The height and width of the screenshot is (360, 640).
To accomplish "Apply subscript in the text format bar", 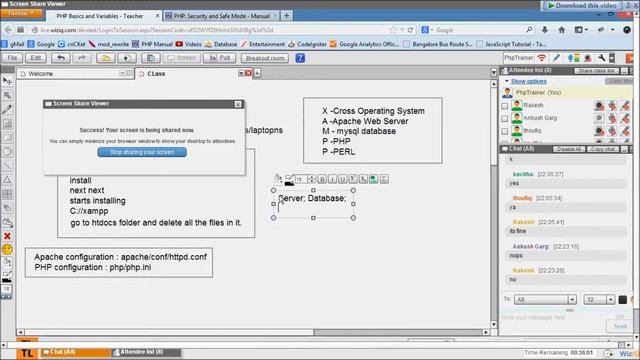I will [363, 179].
